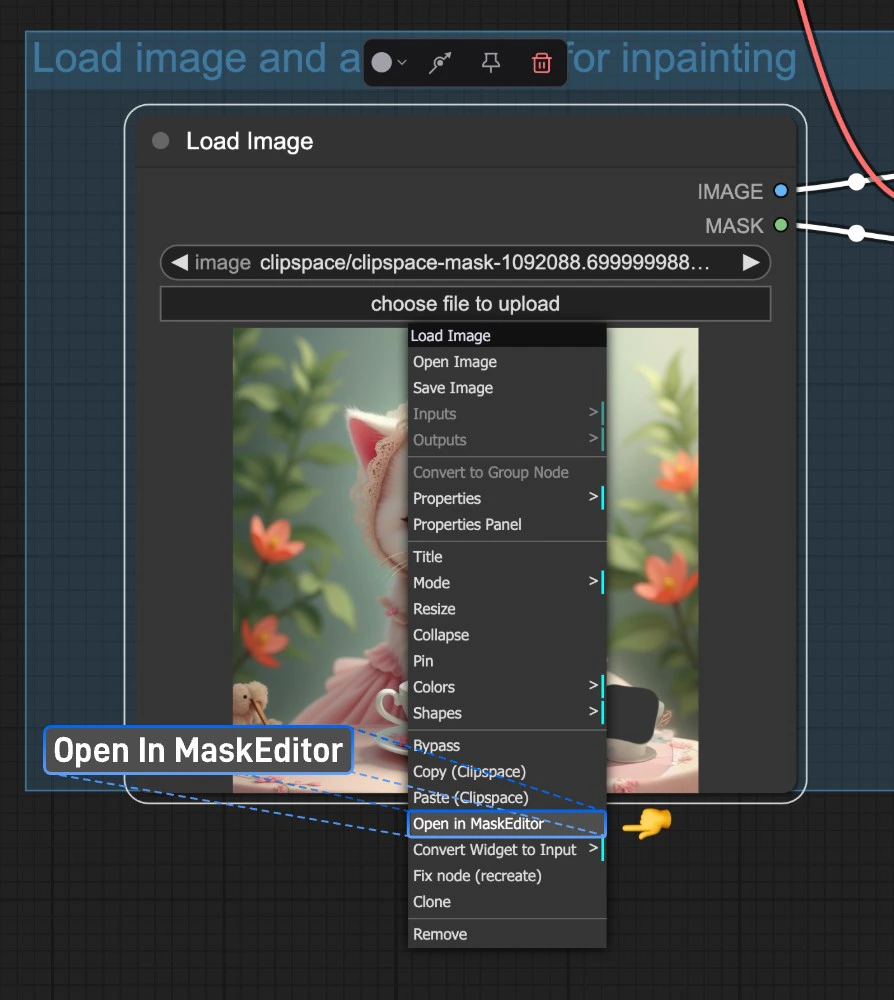
Task: Click the Load Image node title
Action: (249, 141)
